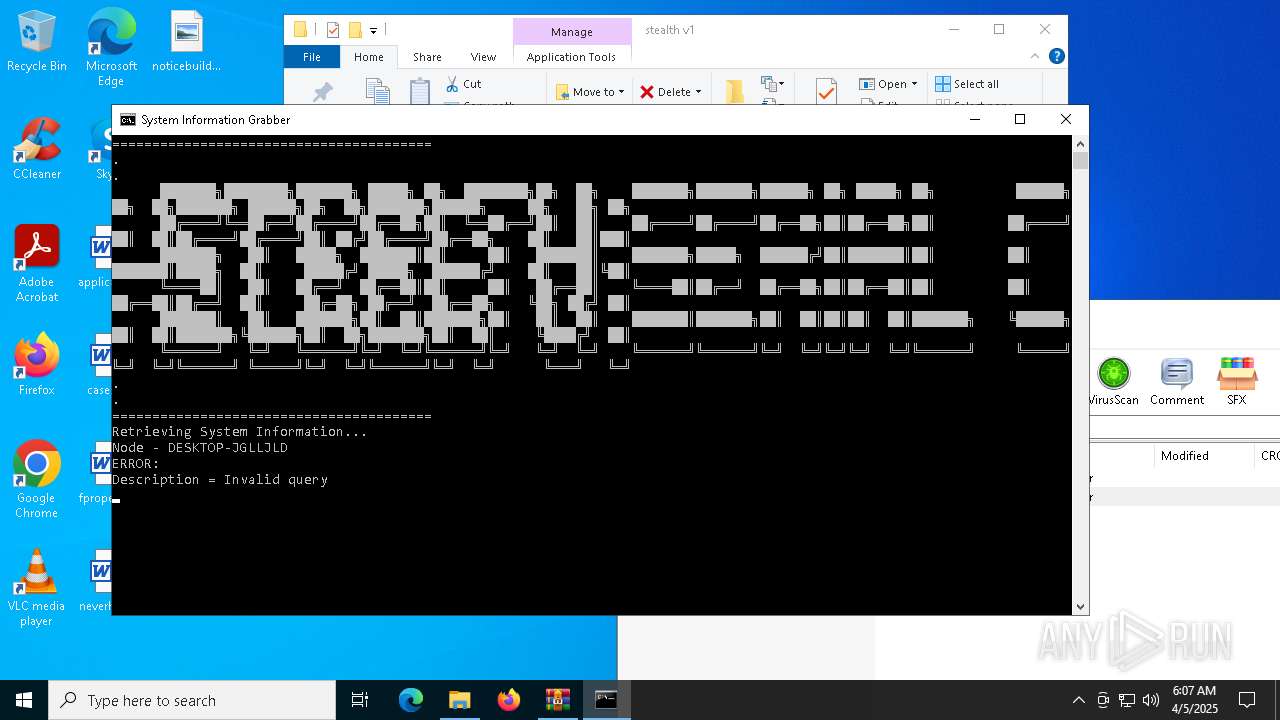
Task: Switch to the console window on taskbar
Action: coord(606,700)
